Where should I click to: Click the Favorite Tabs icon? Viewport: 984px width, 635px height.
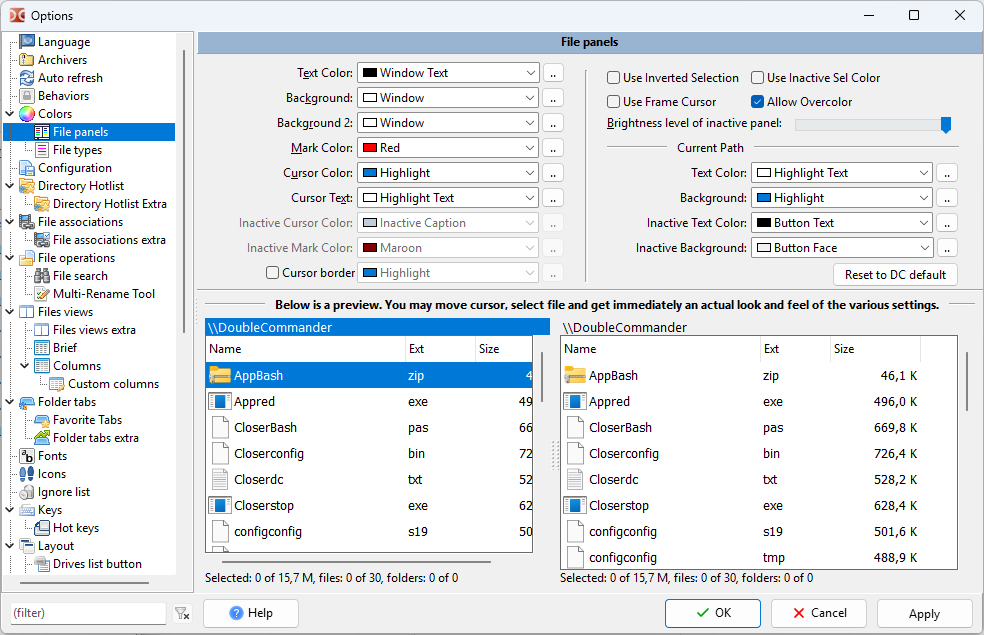coord(42,420)
